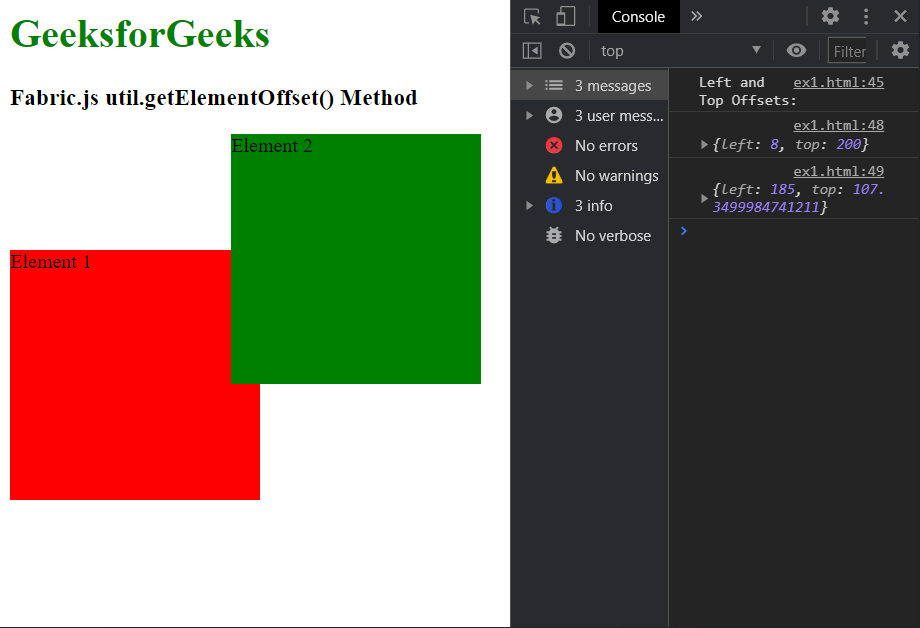
Task: Click the GeeksforGeeks heading
Action: tap(140, 34)
